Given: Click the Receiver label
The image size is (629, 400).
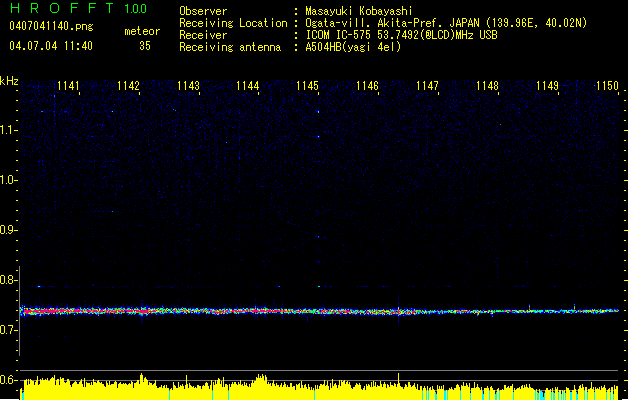Looking at the screenshot, I should tap(203, 35).
